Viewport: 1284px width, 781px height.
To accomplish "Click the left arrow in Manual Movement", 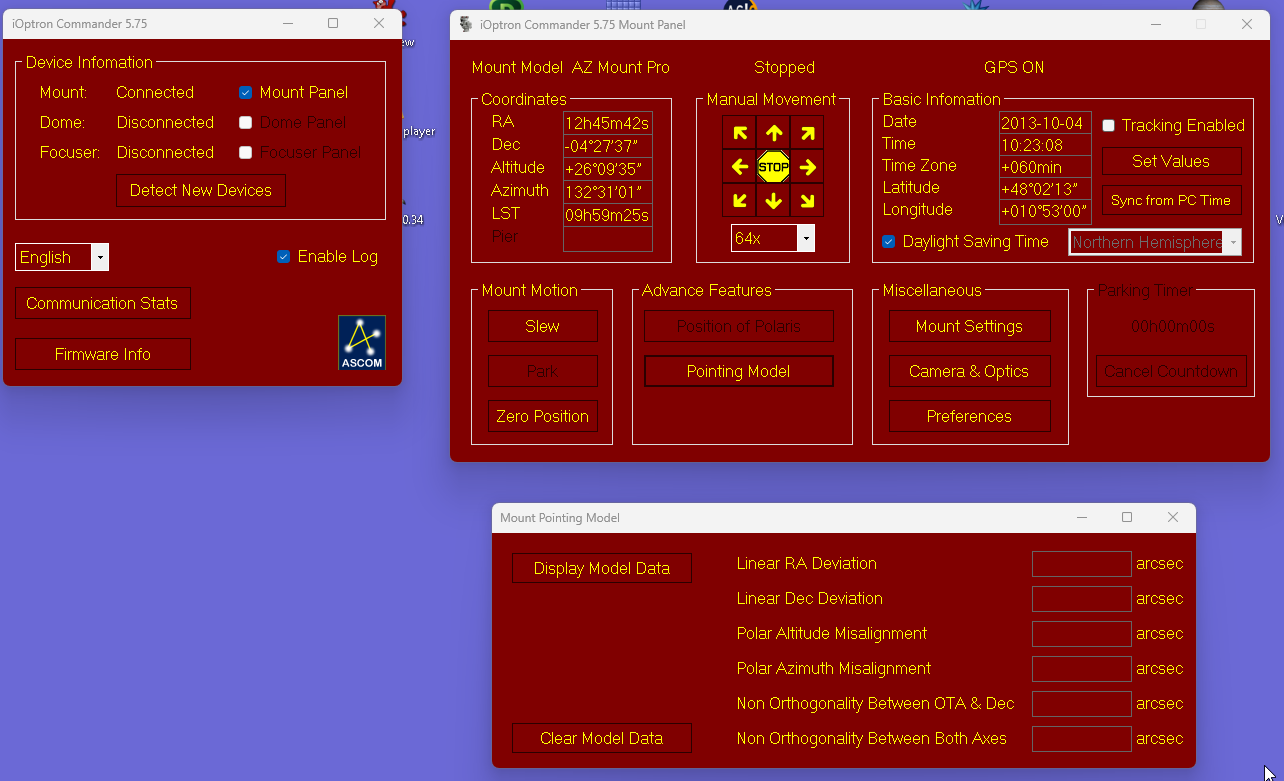I will [x=740, y=167].
